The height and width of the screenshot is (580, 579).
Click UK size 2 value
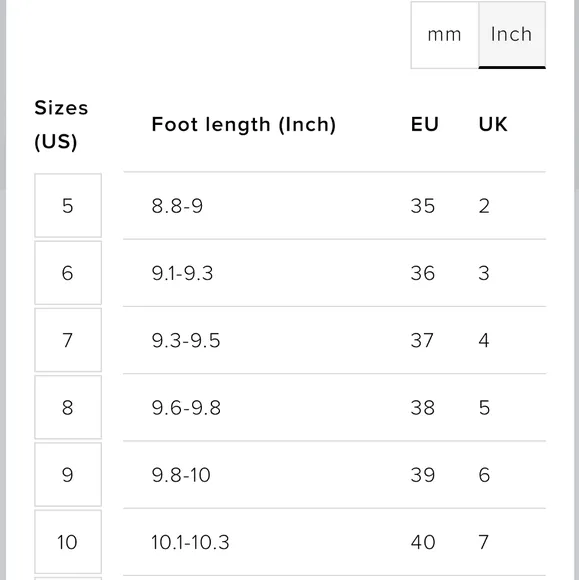click(484, 206)
